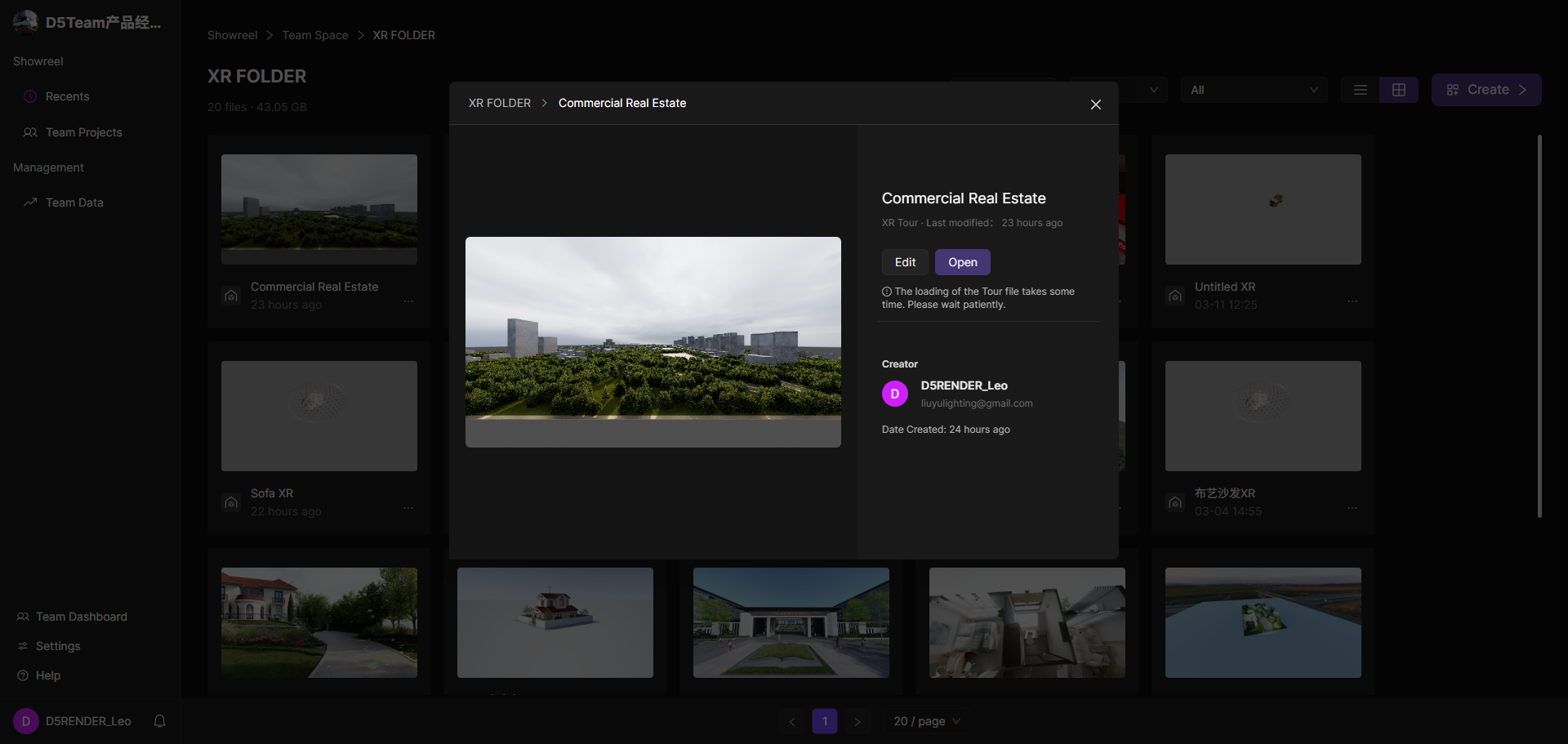Click the Commercial Real Estate card thumbnail
This screenshot has height=744, width=1568.
319,209
